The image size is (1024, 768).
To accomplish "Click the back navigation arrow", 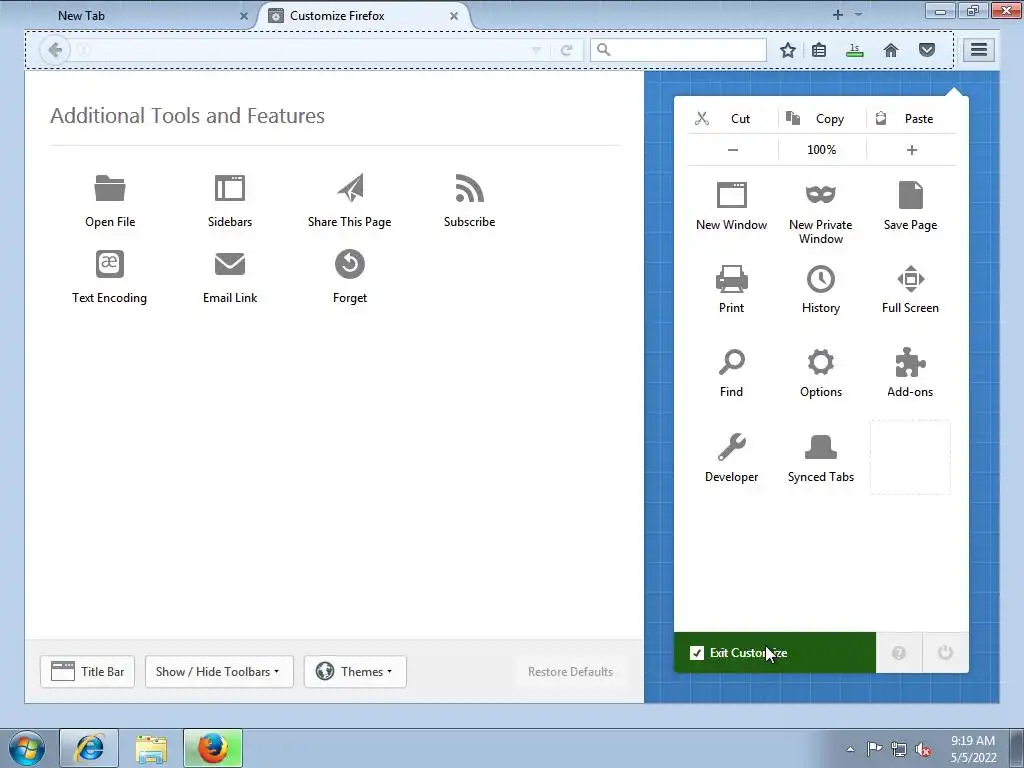I will [55, 50].
